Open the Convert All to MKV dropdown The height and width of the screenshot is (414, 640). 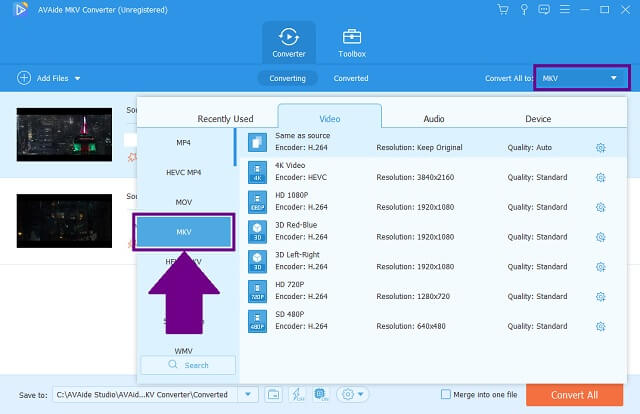pos(582,78)
